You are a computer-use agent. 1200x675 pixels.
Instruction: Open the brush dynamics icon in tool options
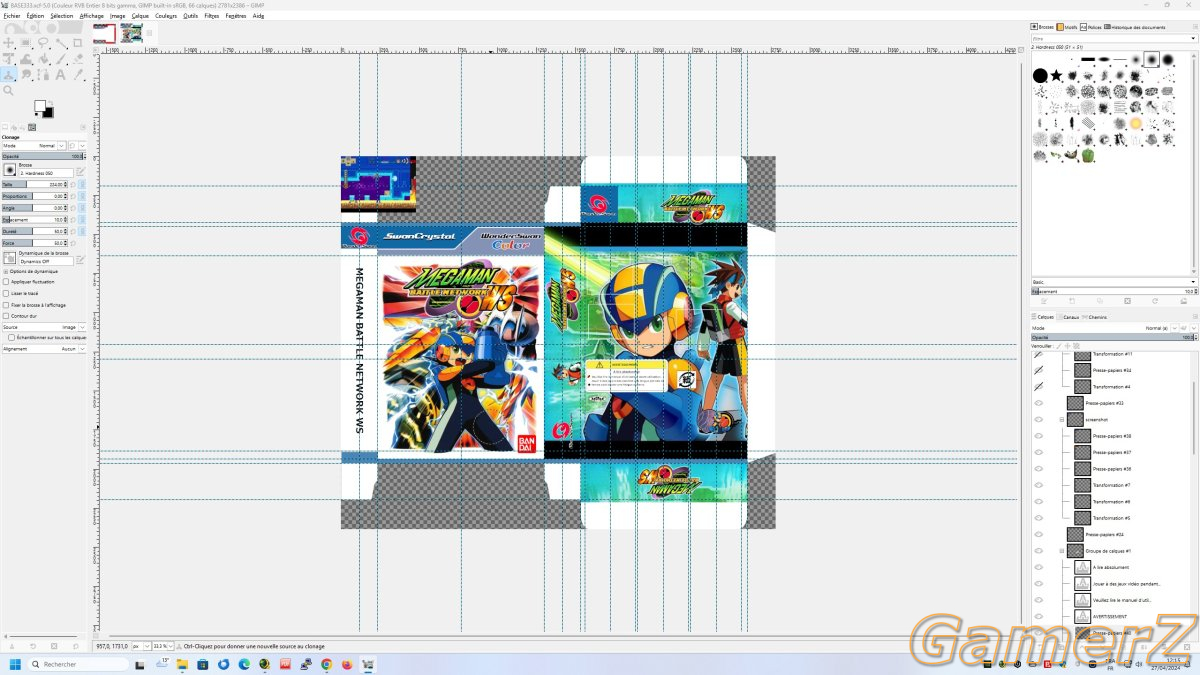[x=9, y=258]
